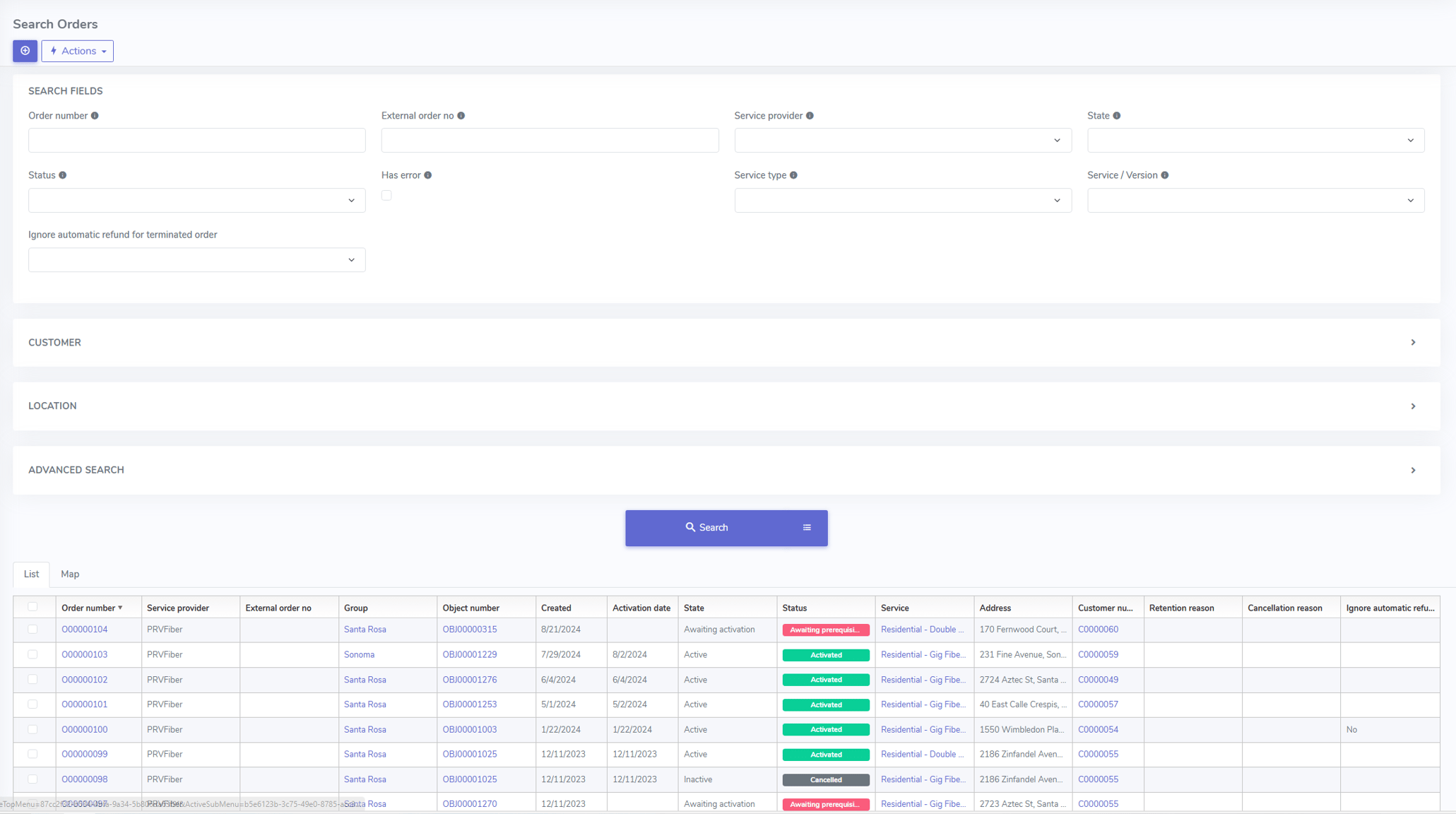Enable the Has error checkbox
This screenshot has width=1456, height=814.
click(x=386, y=196)
